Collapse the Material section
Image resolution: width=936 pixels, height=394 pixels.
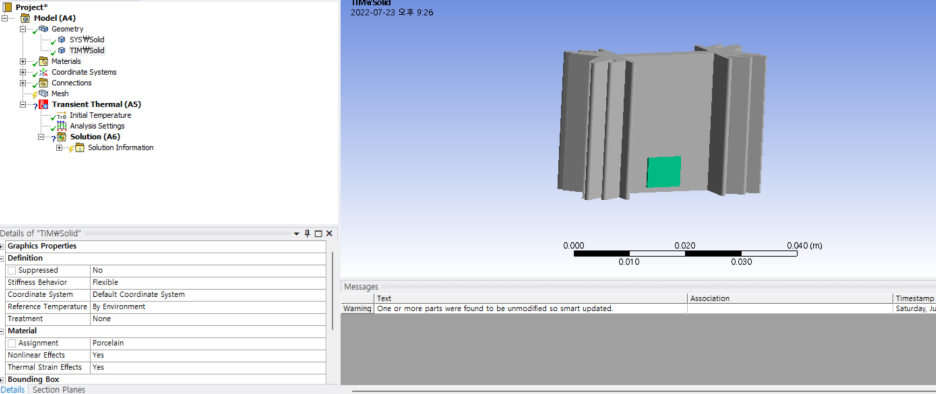(2, 331)
